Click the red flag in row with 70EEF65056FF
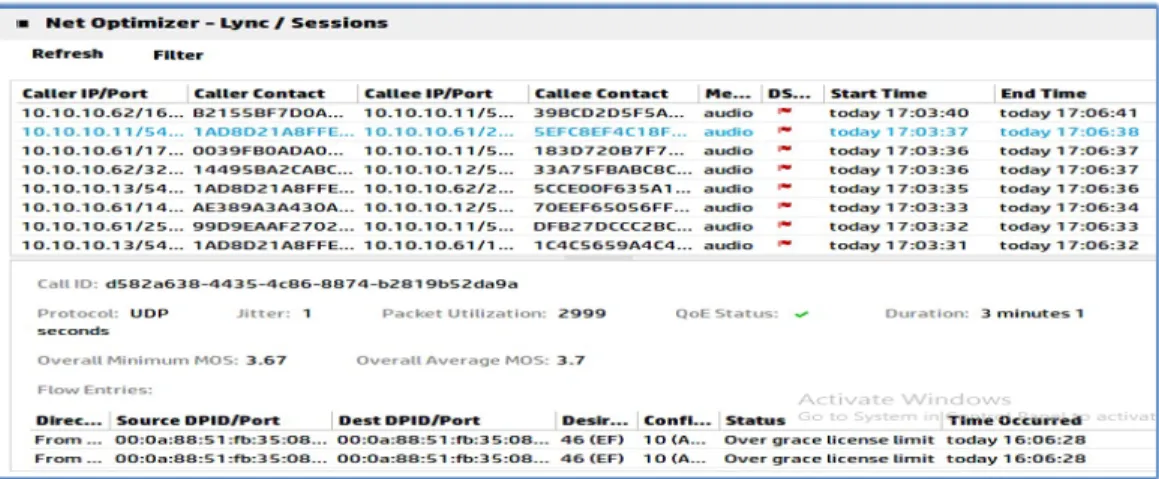 point(786,207)
